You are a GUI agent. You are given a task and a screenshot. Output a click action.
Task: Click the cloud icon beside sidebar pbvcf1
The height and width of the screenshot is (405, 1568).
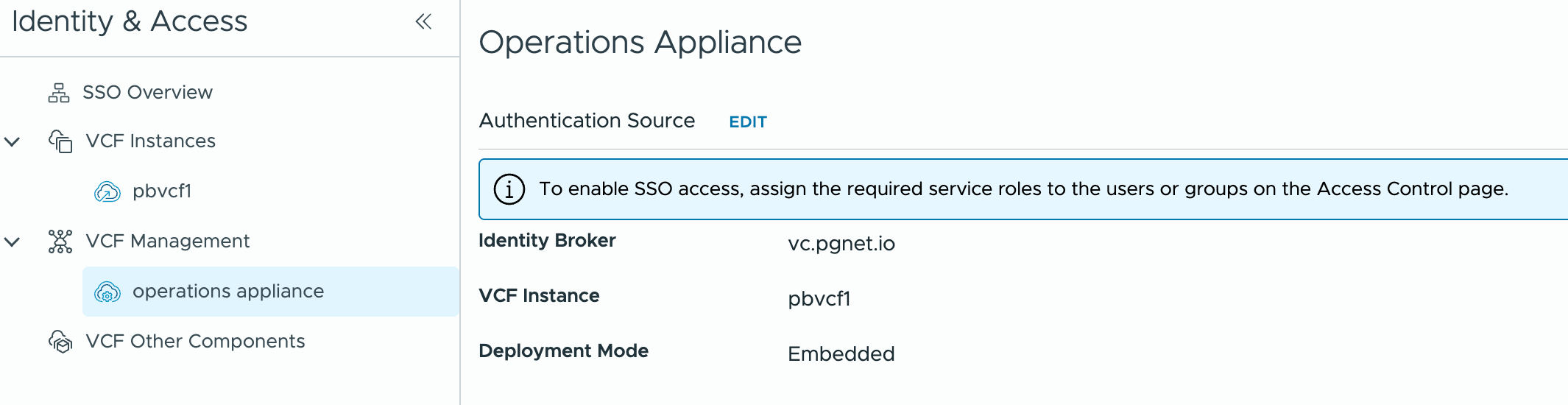107,191
